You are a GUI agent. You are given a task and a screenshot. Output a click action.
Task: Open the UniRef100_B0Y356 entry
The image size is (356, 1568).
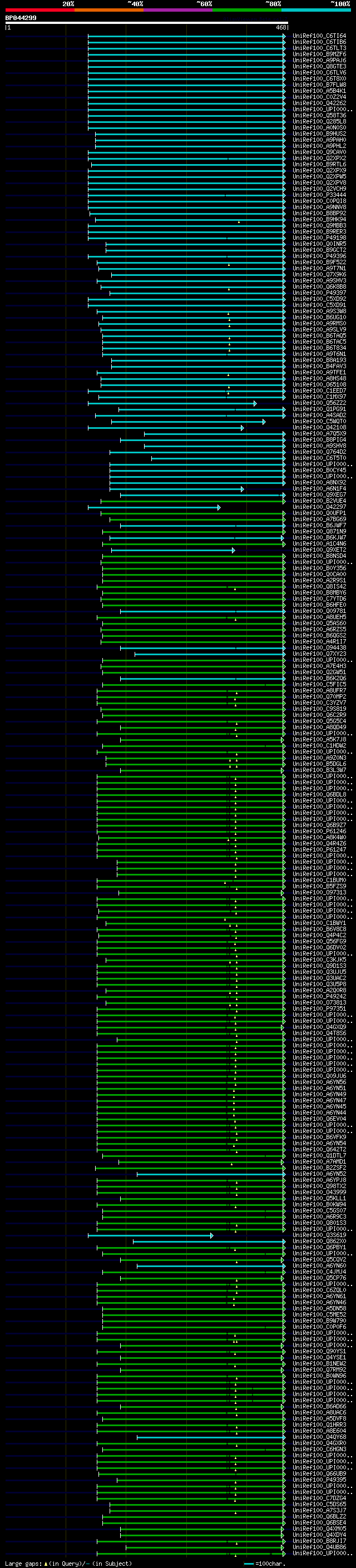(319, 568)
